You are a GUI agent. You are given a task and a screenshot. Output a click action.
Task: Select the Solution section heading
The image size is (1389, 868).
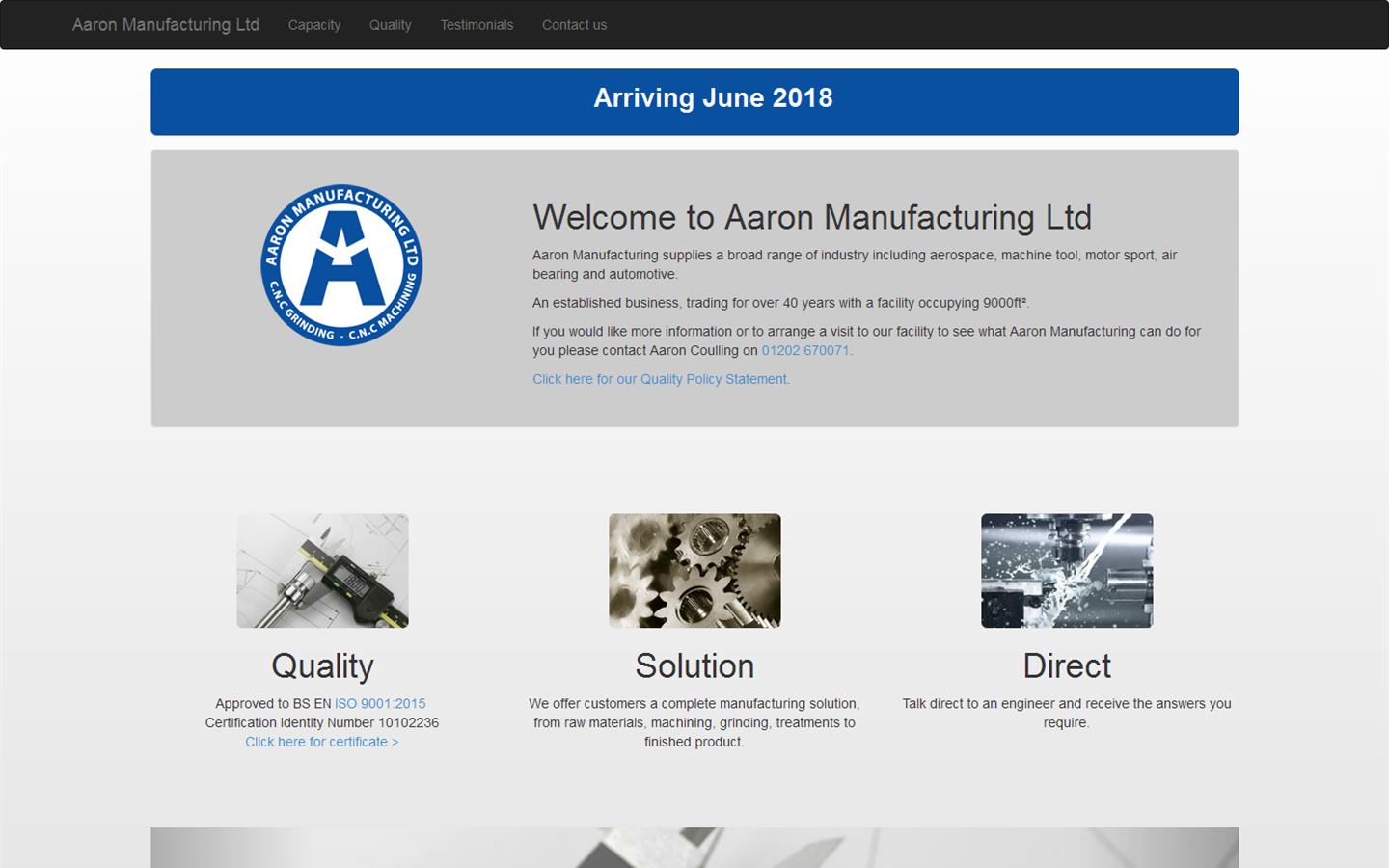[694, 665]
